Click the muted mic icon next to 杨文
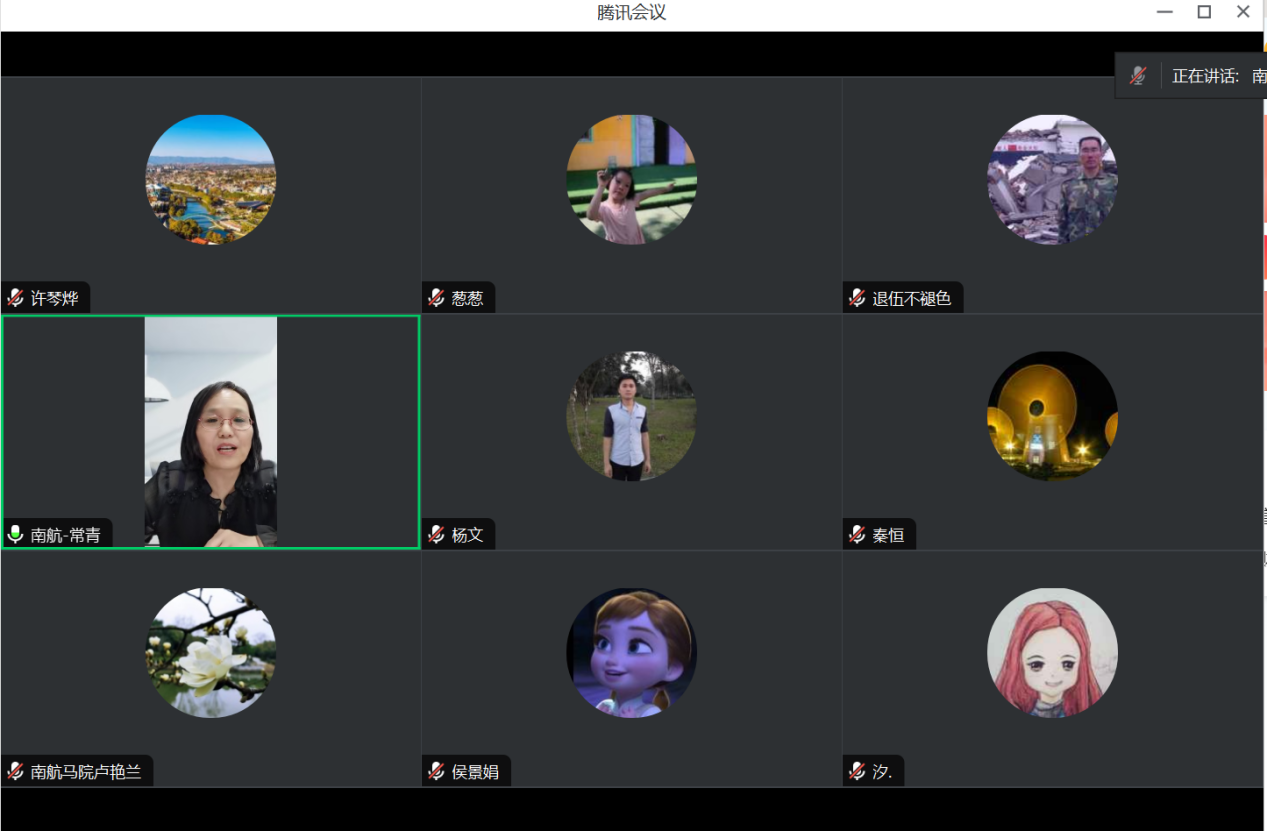This screenshot has height=831, width=1267. [x=436, y=535]
